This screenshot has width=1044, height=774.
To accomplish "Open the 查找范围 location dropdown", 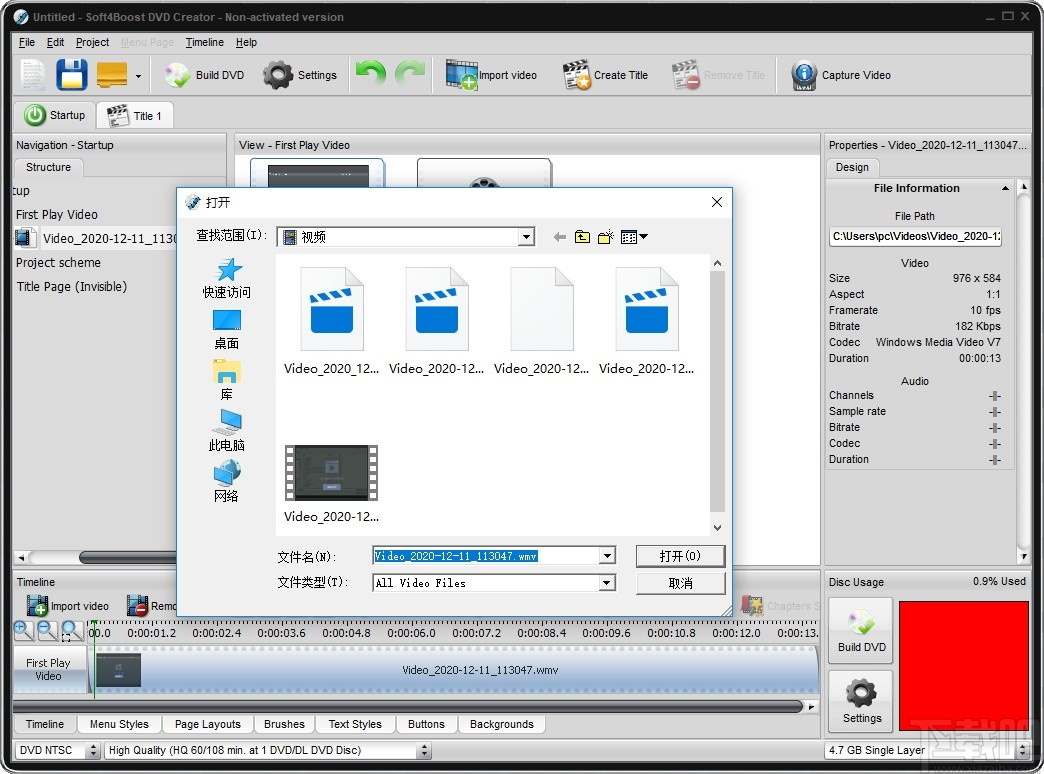I will coord(526,236).
